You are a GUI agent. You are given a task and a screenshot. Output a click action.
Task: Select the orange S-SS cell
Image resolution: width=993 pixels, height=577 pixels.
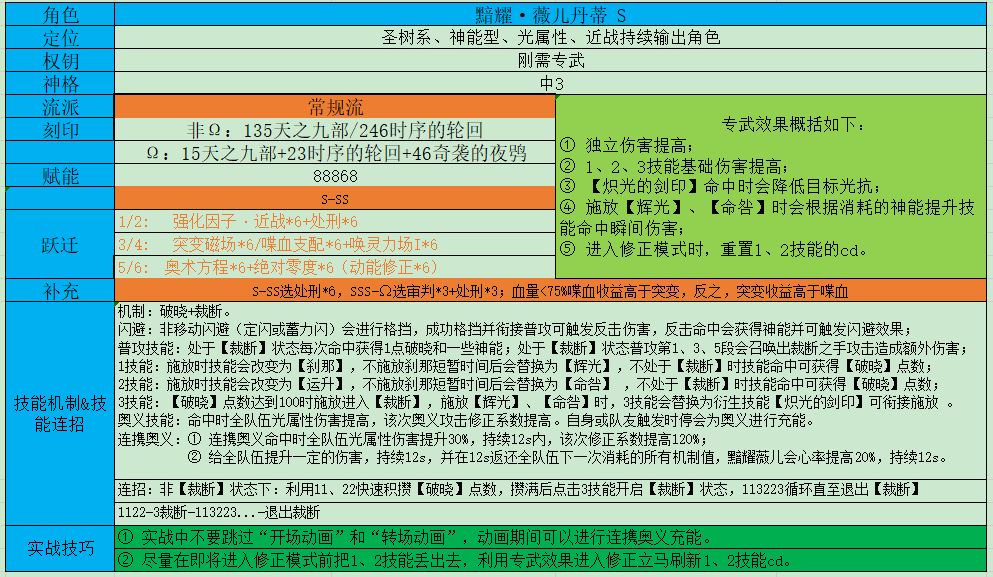click(334, 198)
